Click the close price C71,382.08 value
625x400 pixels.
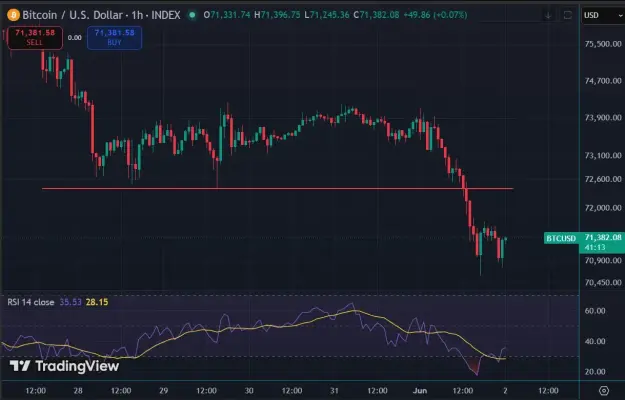(376, 16)
